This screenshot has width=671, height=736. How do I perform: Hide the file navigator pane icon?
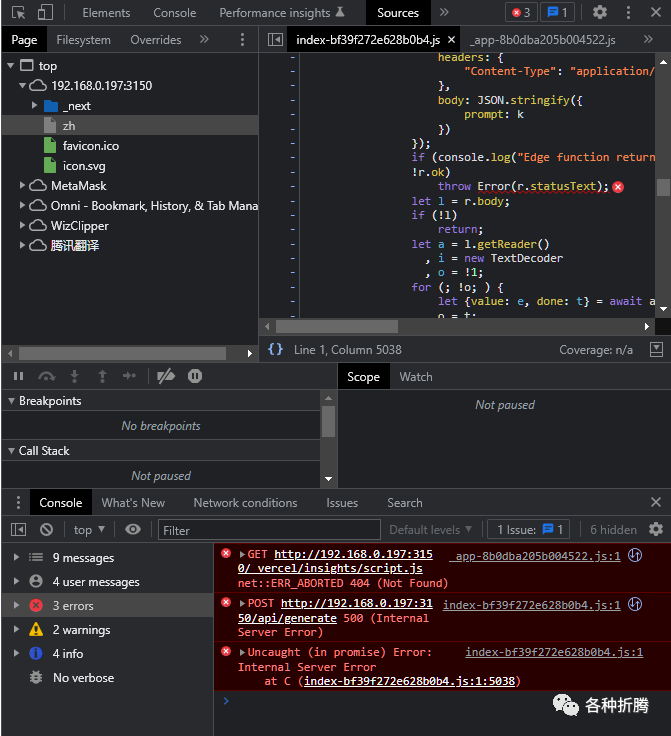coord(275,40)
